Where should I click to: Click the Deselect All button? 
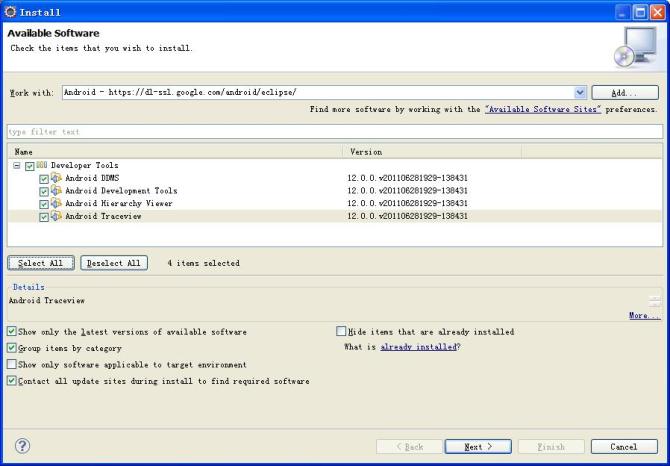tap(113, 263)
